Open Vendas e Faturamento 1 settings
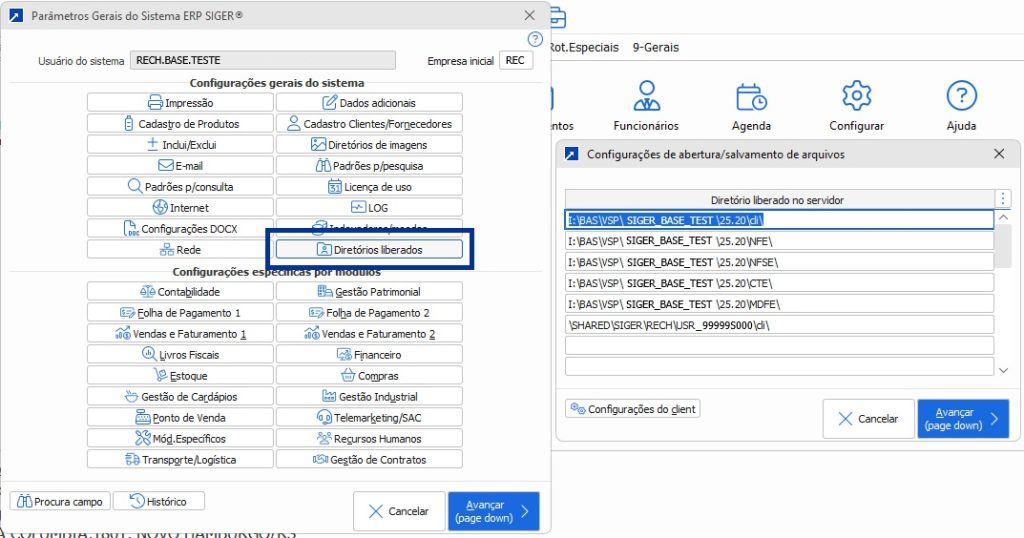The image size is (1024, 538). (180, 333)
